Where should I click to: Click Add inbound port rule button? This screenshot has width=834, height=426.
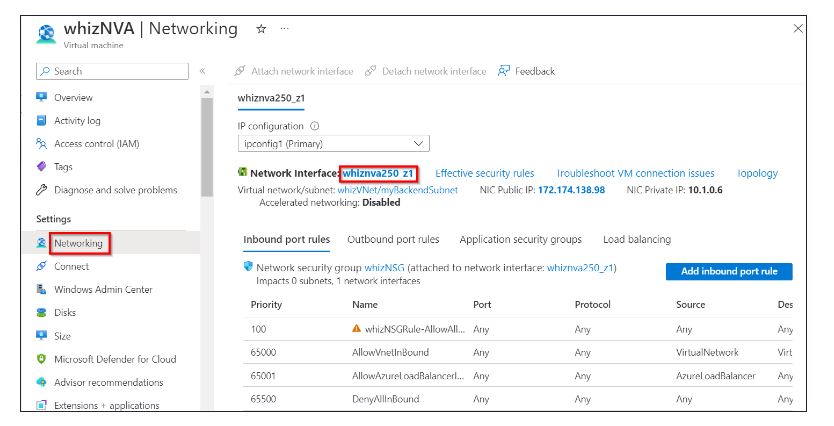(x=729, y=271)
